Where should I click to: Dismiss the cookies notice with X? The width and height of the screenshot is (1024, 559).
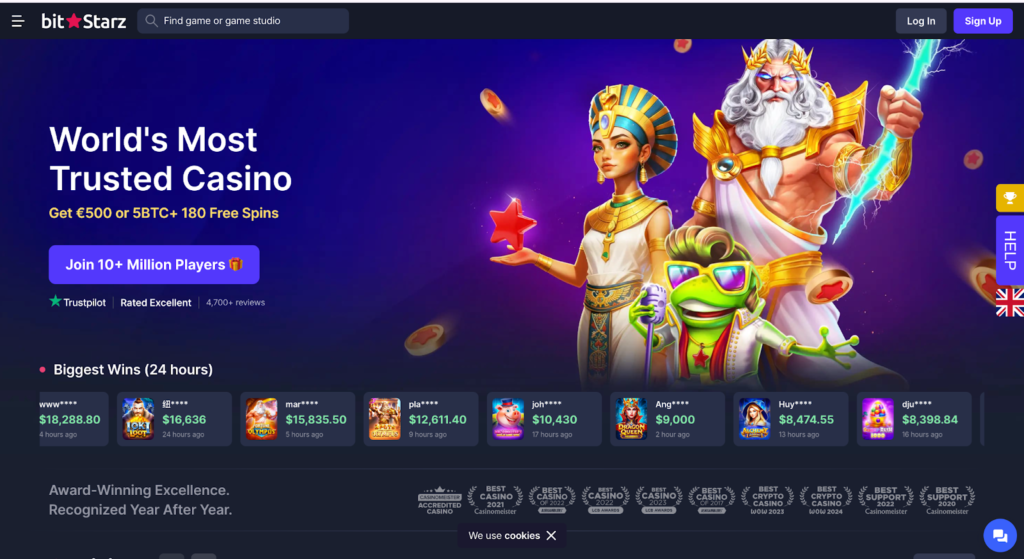(551, 535)
